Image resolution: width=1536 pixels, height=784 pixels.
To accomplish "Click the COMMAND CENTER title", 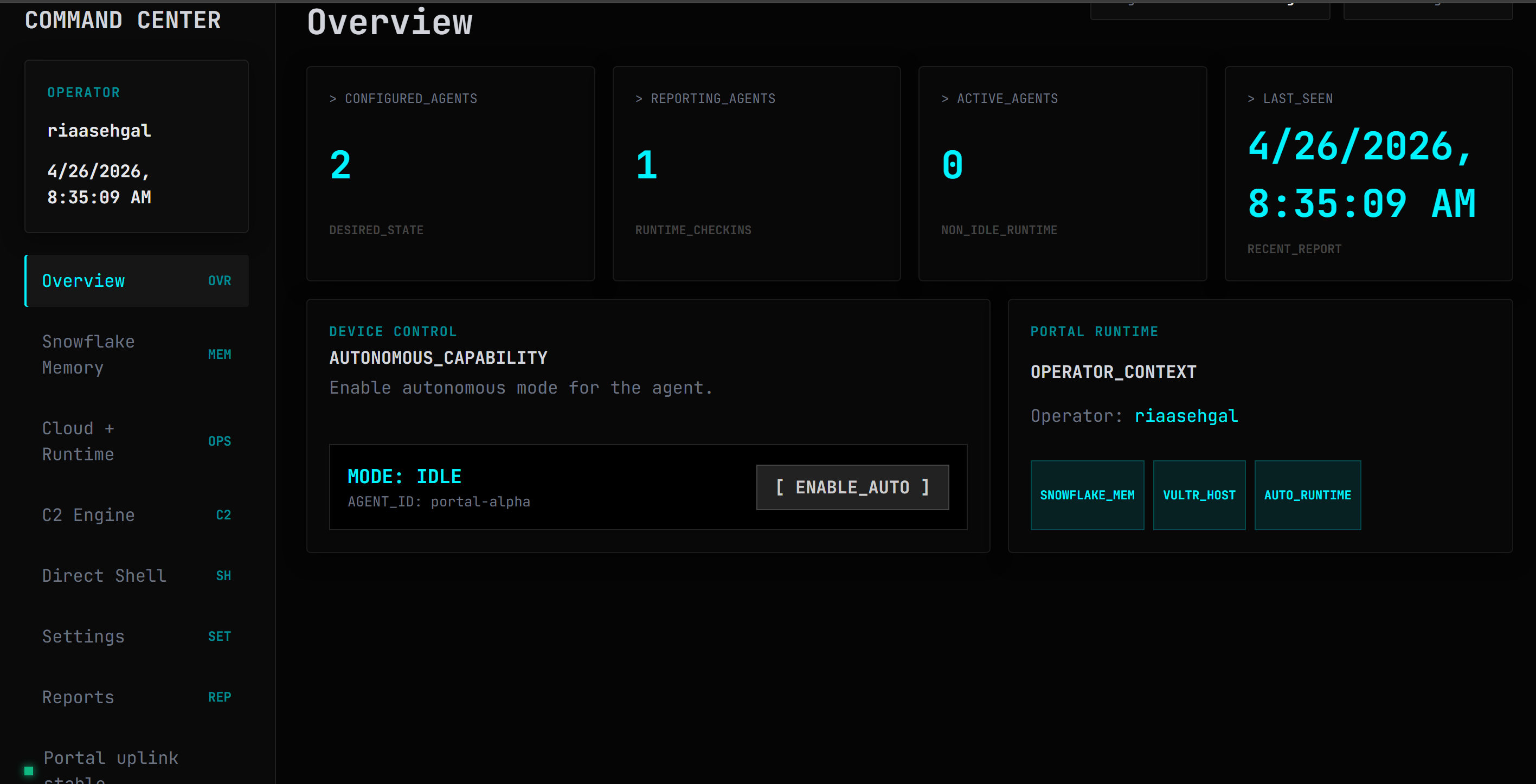I will pos(123,20).
